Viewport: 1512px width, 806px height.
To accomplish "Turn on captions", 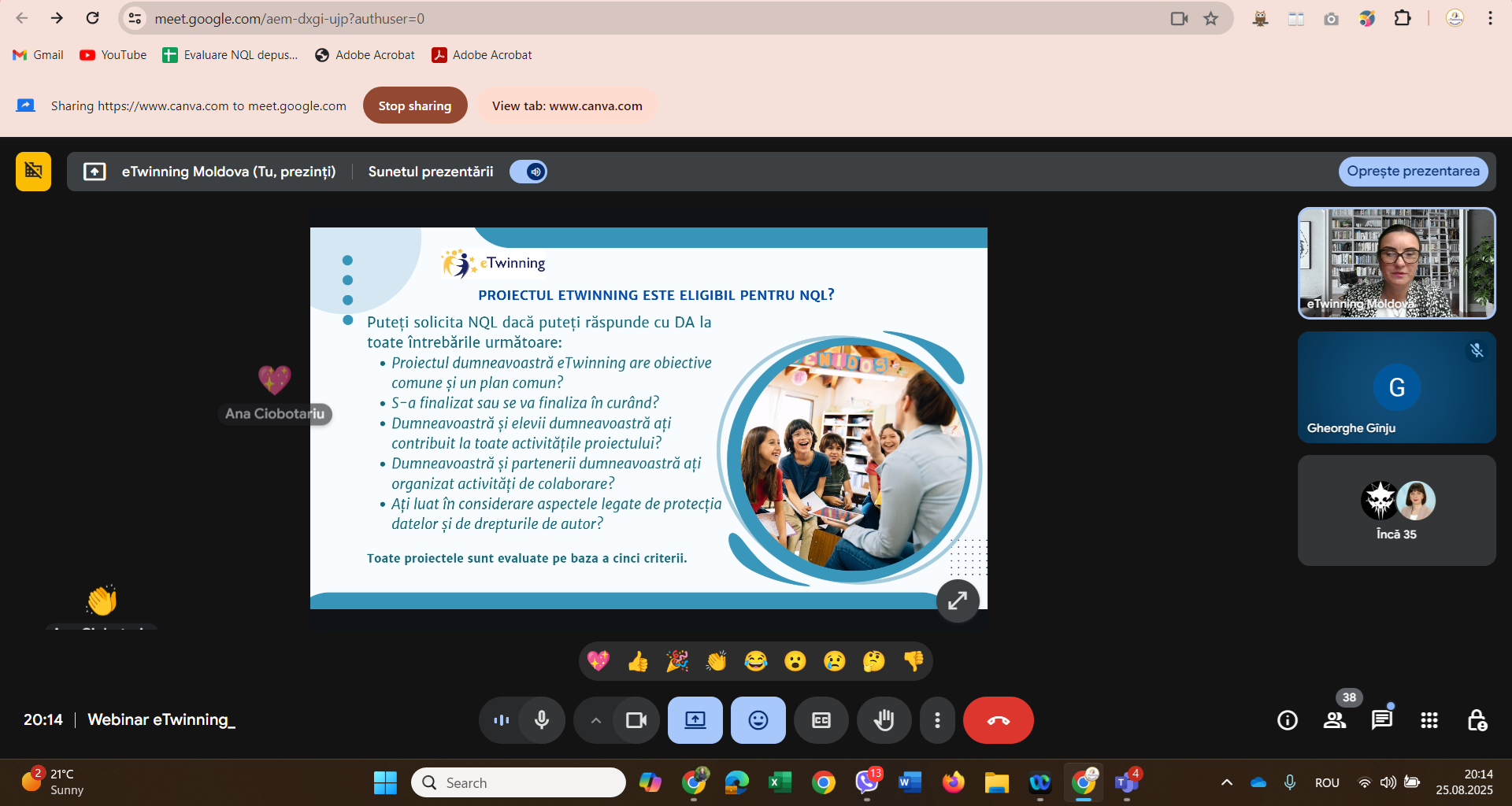I will click(821, 720).
